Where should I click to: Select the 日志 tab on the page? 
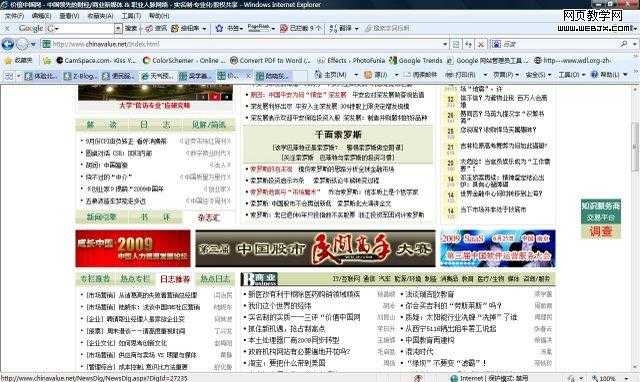(155, 125)
